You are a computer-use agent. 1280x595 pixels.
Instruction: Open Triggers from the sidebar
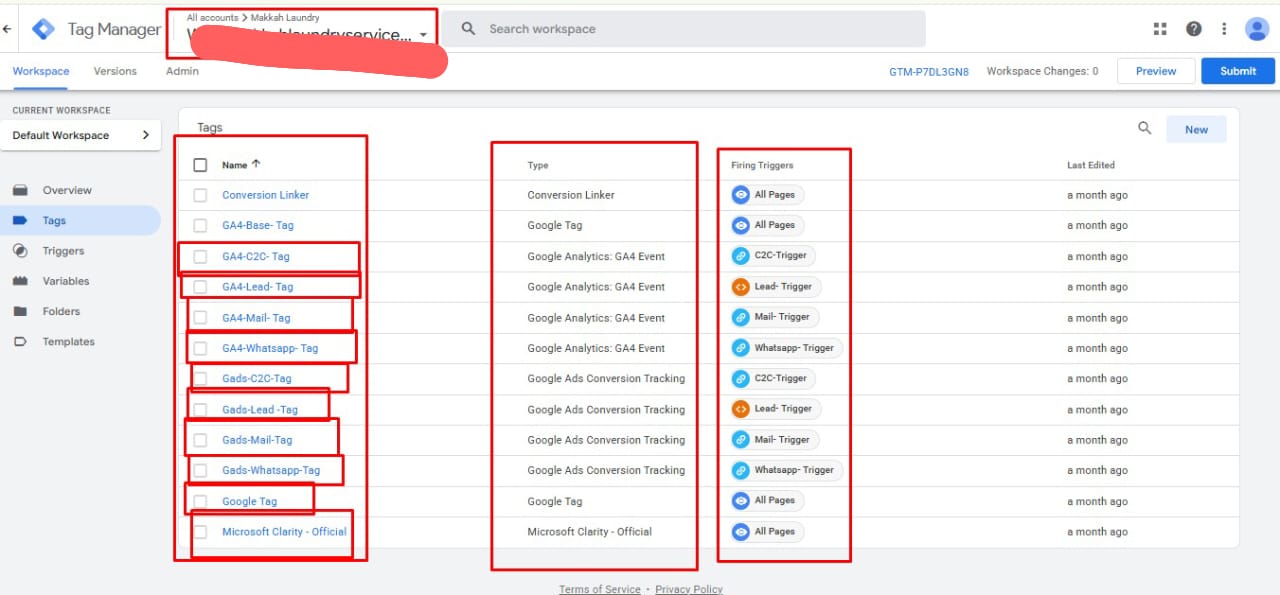63,251
